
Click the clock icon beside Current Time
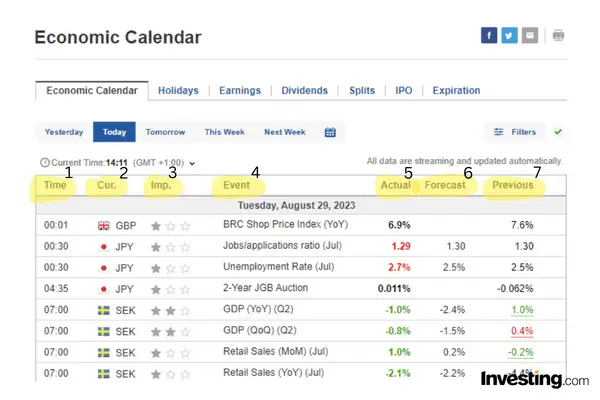tap(45, 163)
